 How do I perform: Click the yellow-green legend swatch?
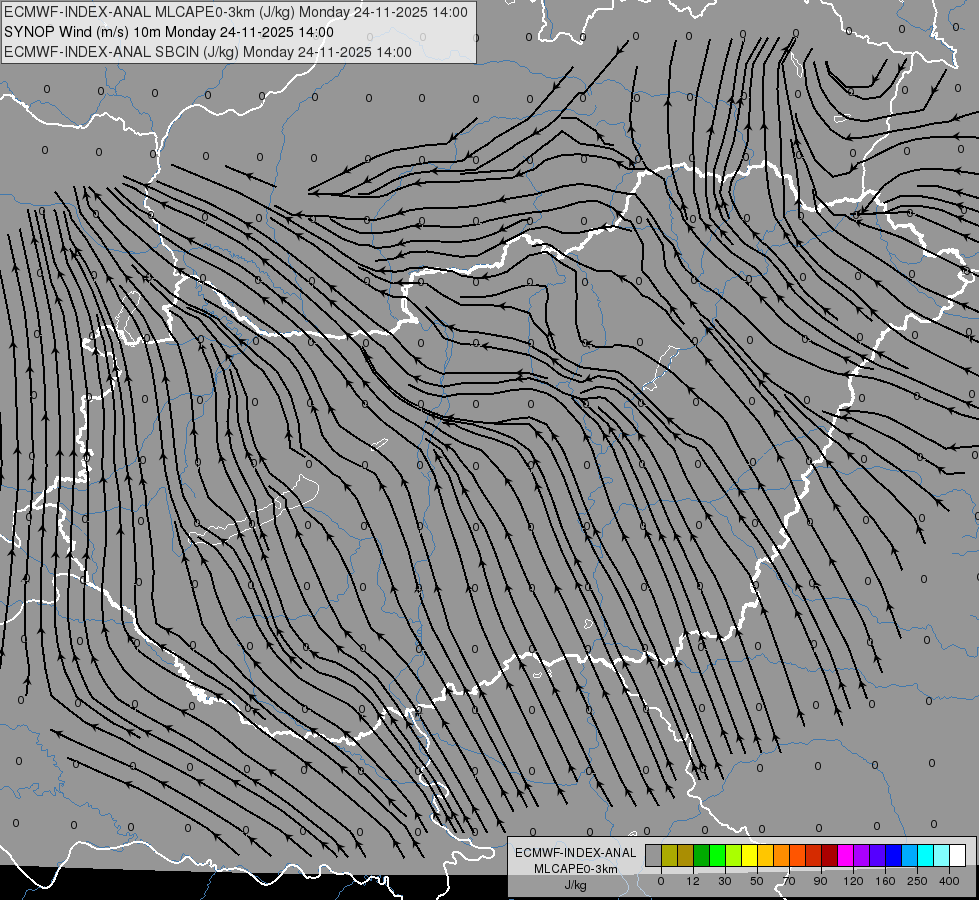[734, 856]
